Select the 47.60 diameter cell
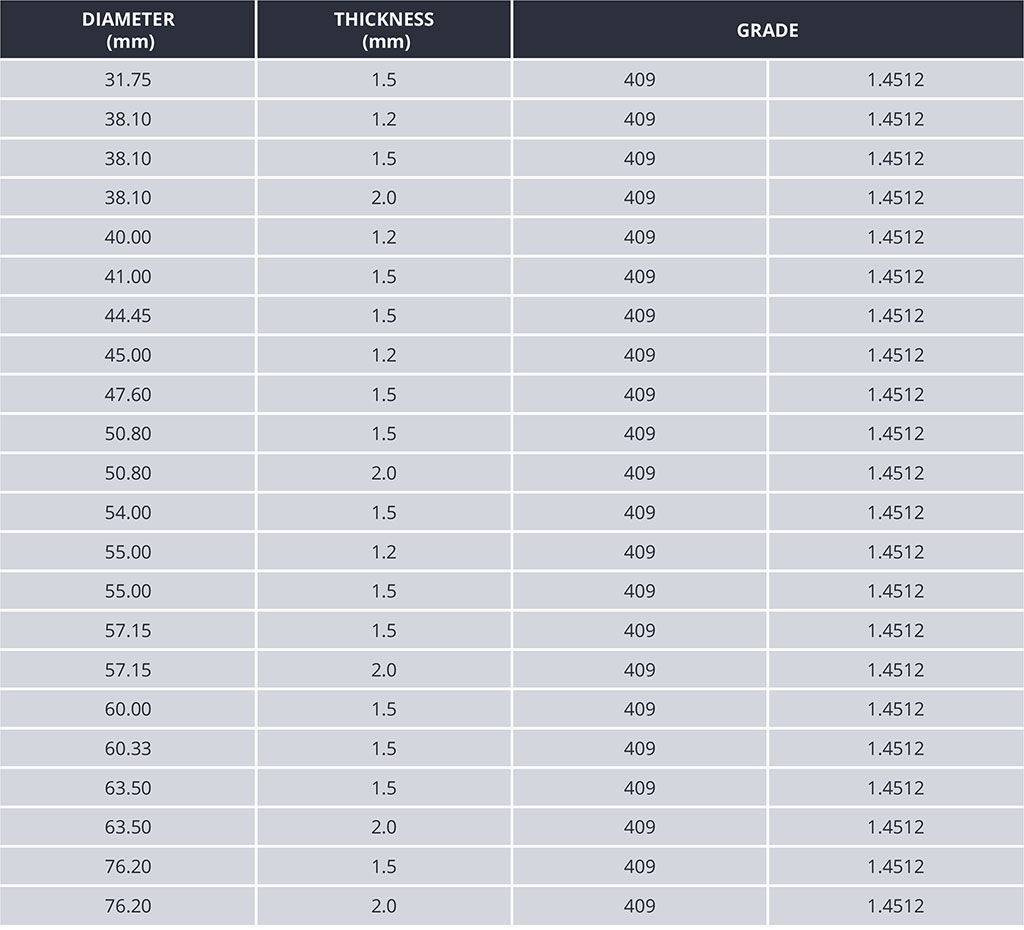This screenshot has height=930, width=1024. (x=128, y=395)
